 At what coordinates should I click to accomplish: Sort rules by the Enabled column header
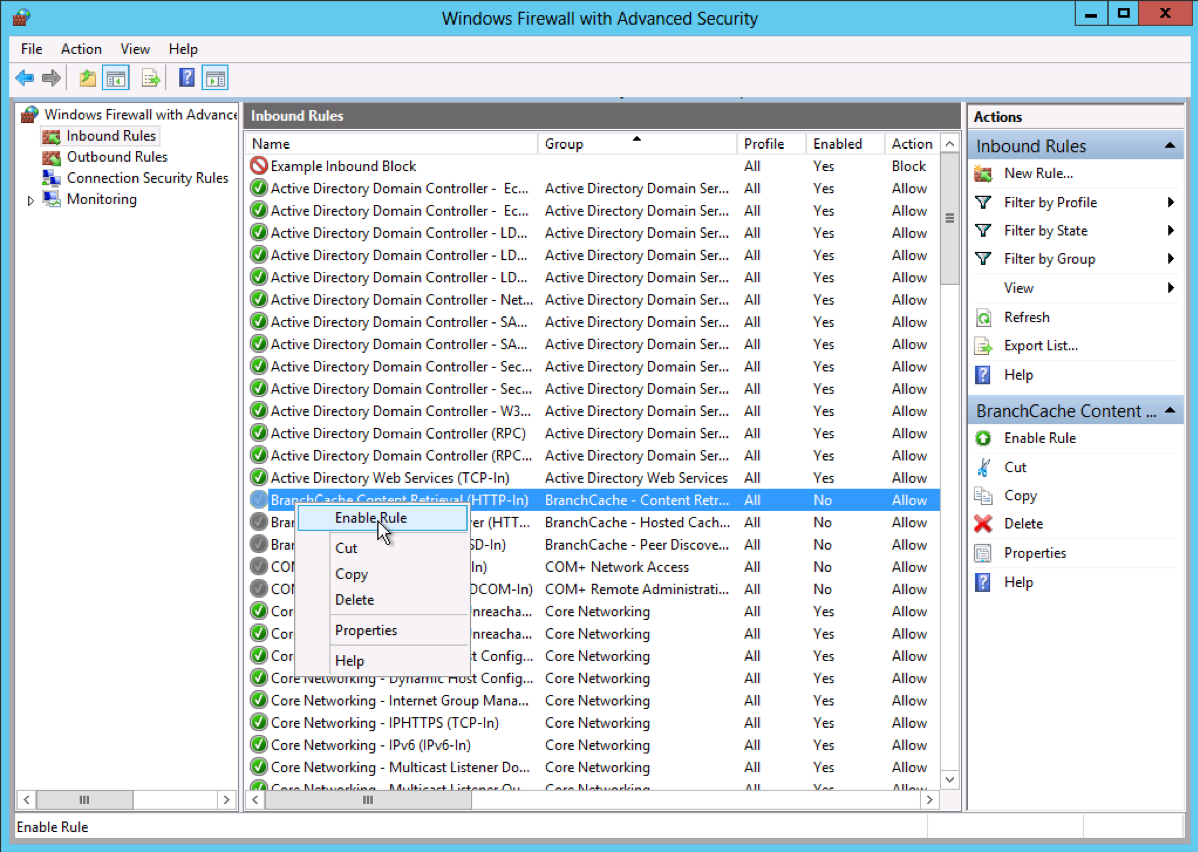[845, 144]
